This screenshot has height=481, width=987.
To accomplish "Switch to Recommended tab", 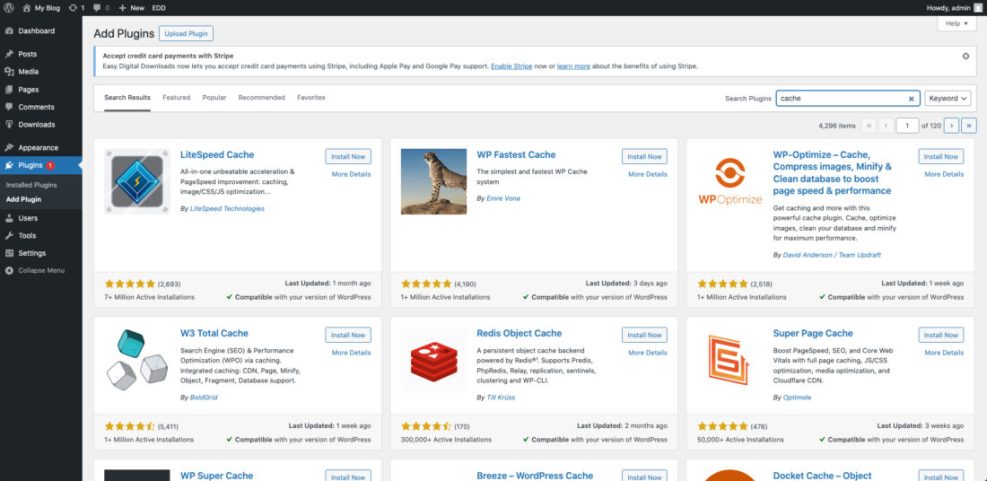I will 261,98.
